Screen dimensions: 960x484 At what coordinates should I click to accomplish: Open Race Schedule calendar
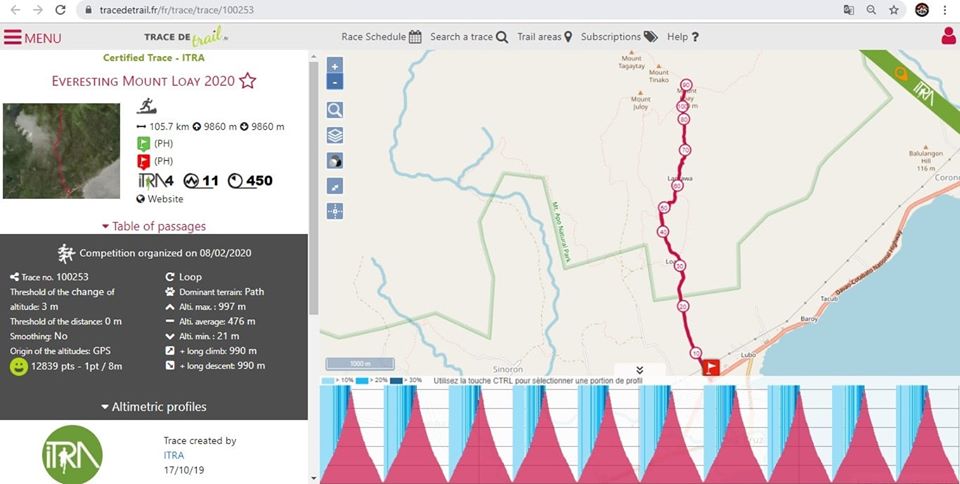pyautogui.click(x=381, y=37)
